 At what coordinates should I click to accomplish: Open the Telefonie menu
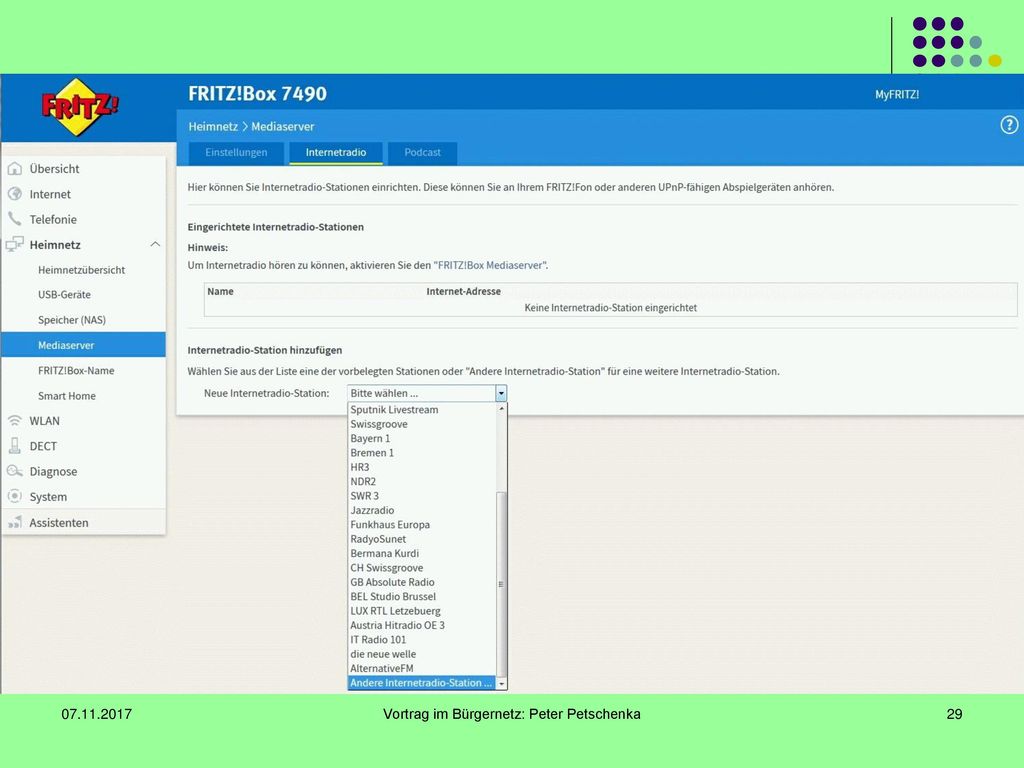(53, 219)
